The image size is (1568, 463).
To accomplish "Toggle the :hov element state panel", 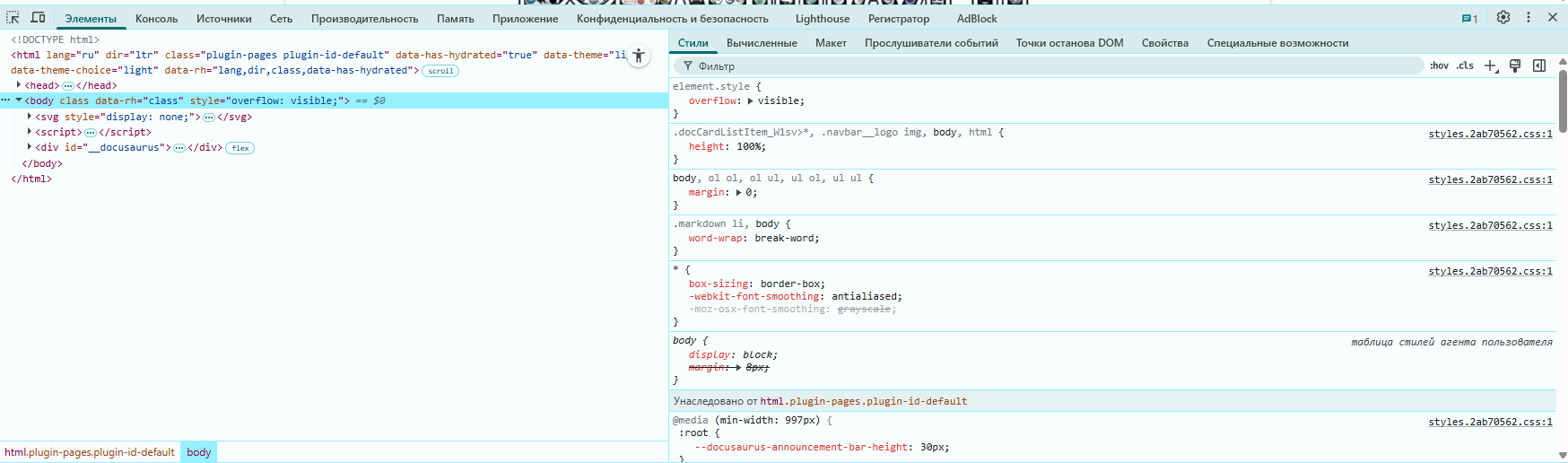I will tap(1439, 66).
